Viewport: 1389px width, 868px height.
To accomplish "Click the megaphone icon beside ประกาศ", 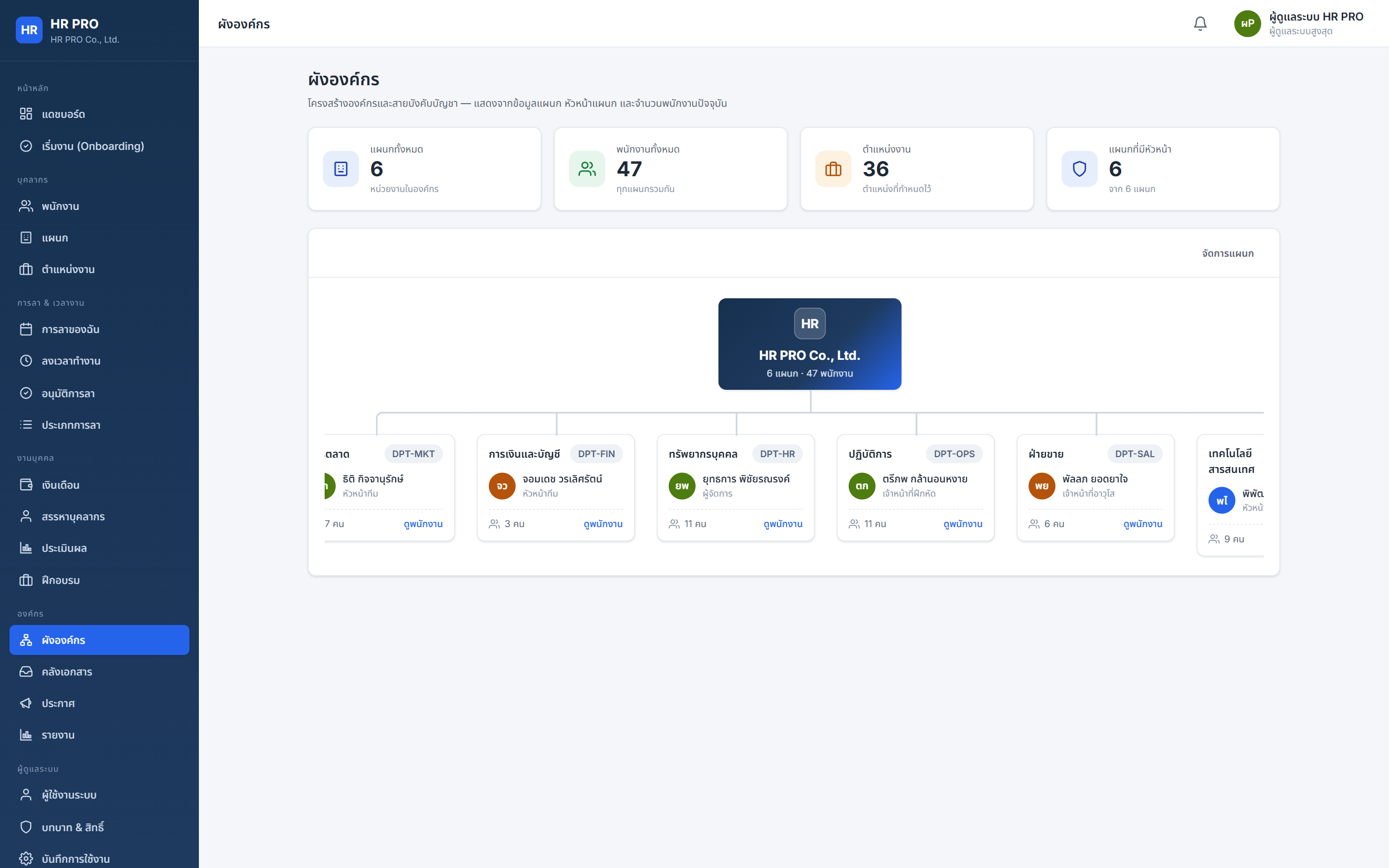I will [26, 703].
